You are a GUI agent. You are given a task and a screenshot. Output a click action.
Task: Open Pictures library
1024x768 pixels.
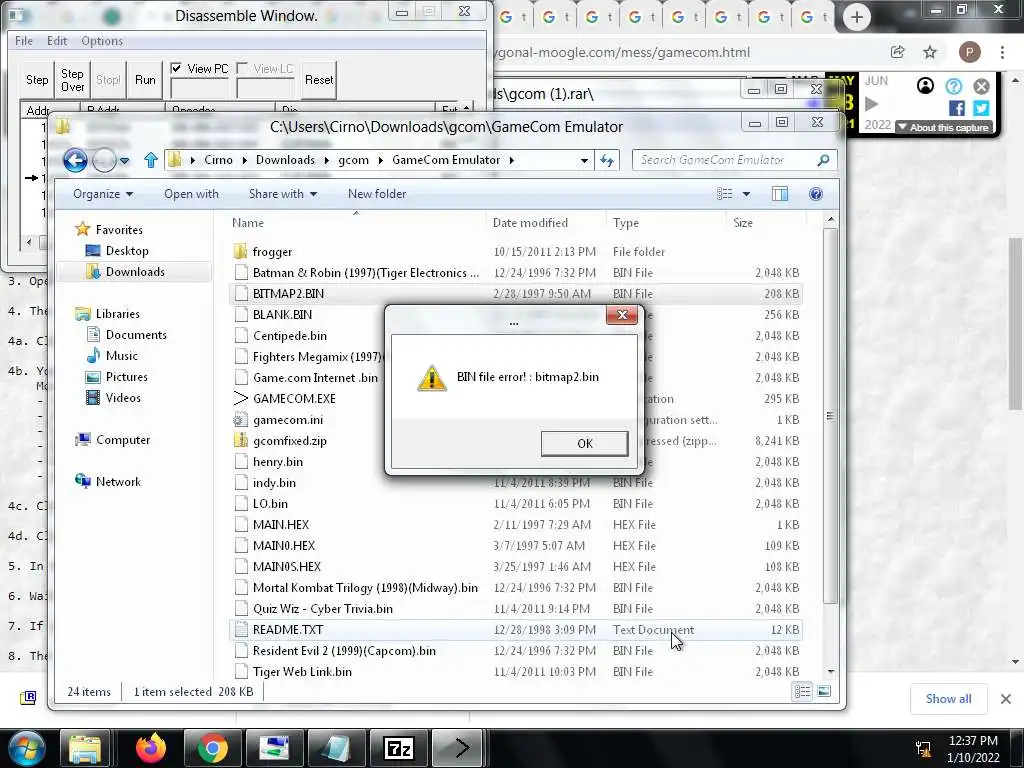126,377
